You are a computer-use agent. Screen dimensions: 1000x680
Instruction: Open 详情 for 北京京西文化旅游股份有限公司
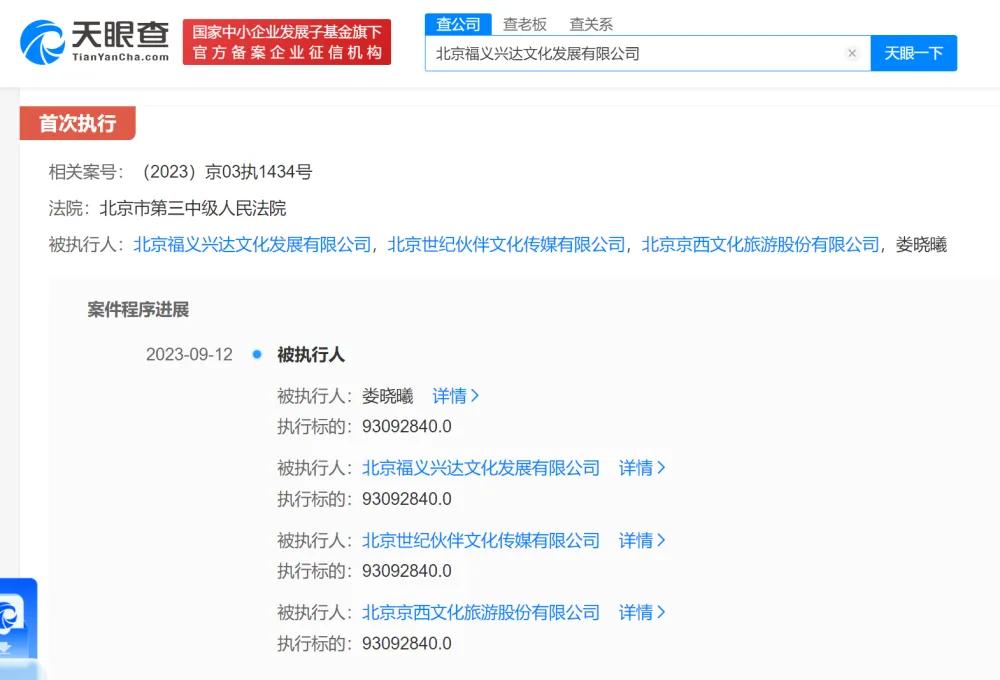[642, 613]
